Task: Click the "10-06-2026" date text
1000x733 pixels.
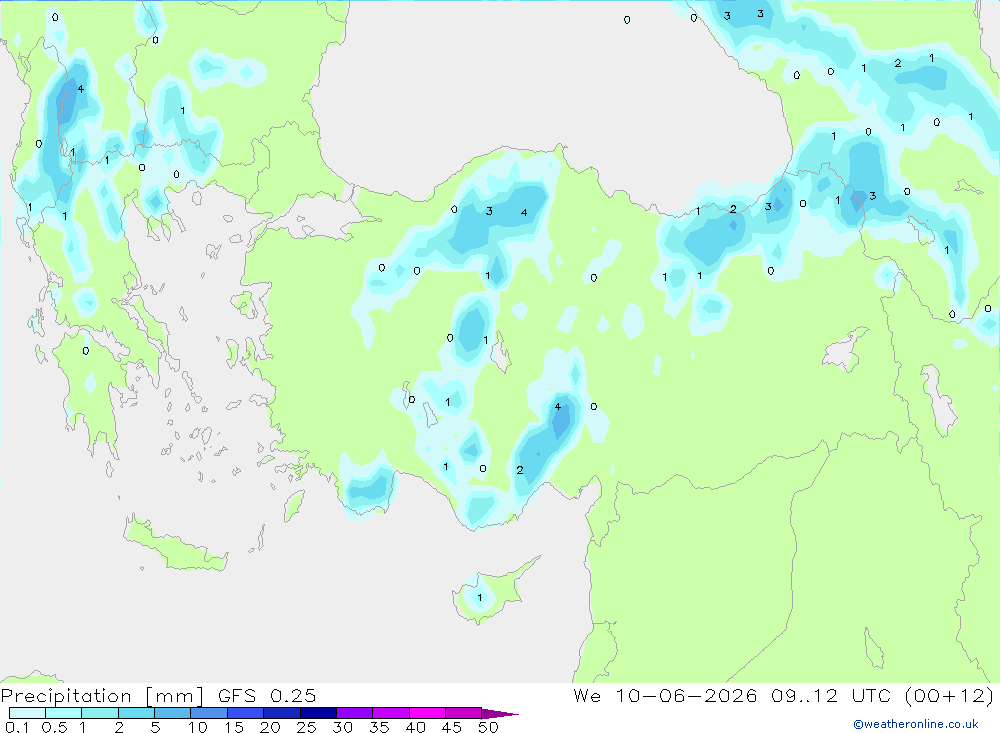Action: 686,696
